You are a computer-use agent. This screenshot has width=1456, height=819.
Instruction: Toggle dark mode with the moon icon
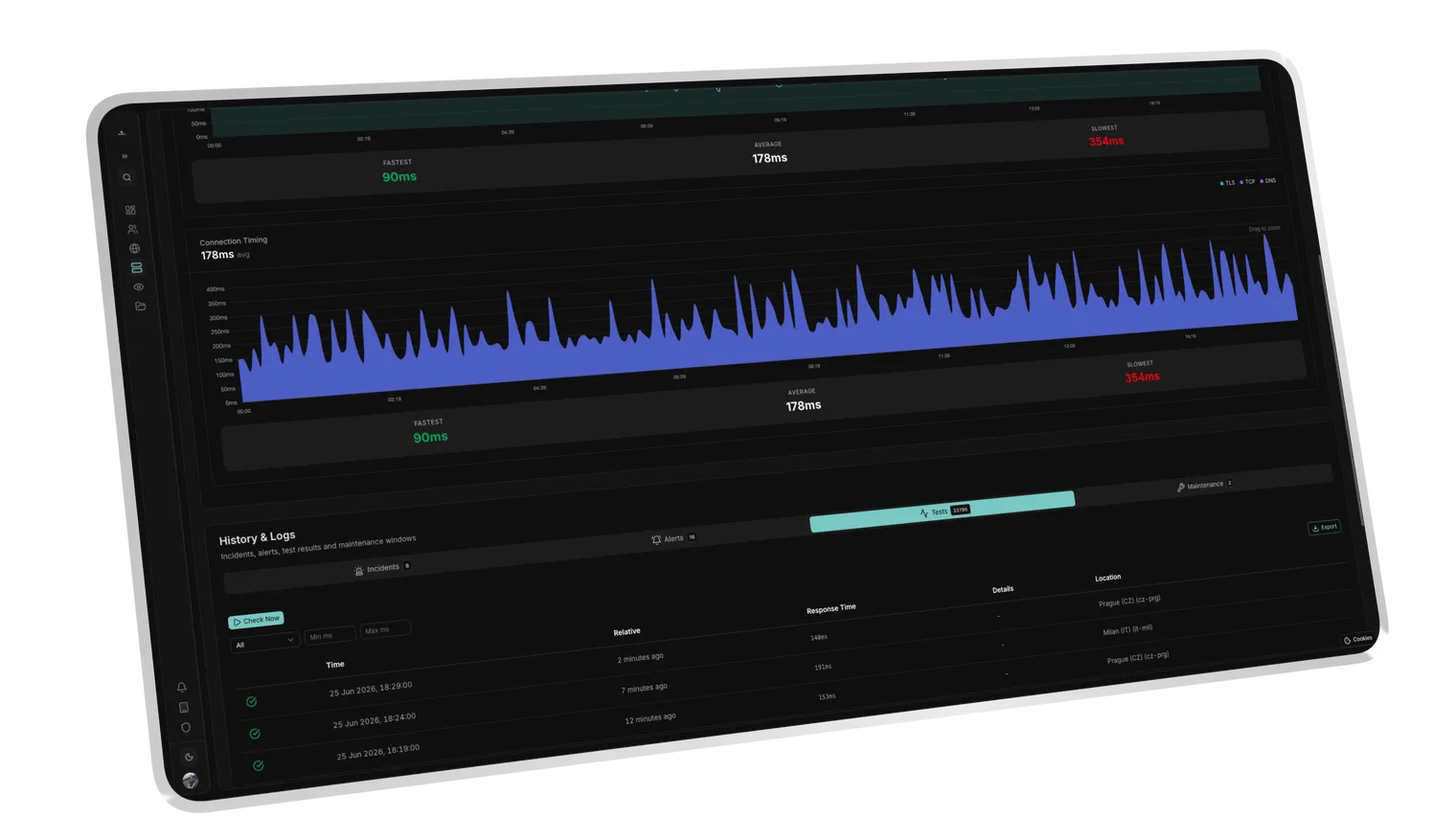189,757
